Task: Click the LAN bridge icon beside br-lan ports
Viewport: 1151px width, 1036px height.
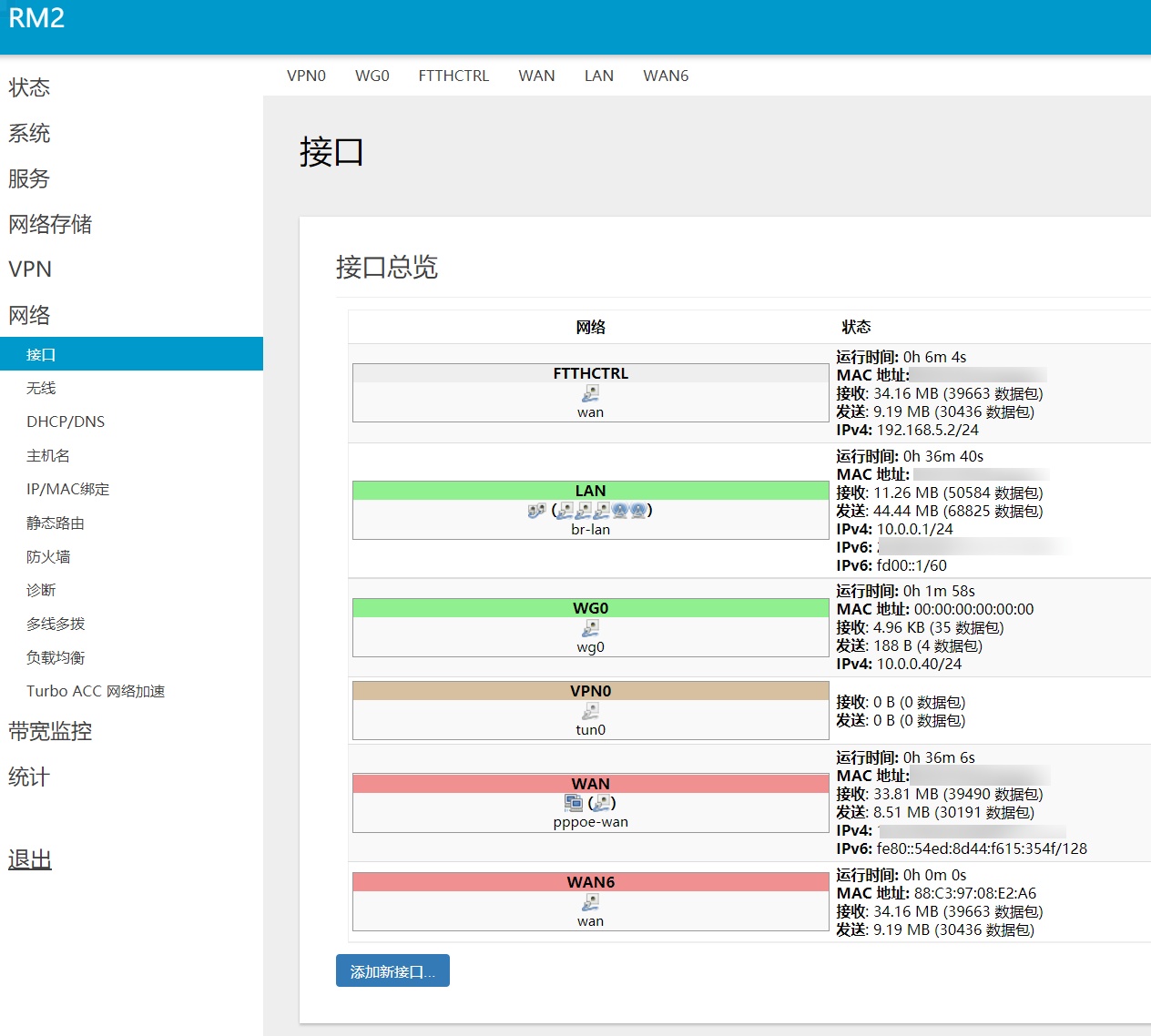Action: (x=536, y=511)
